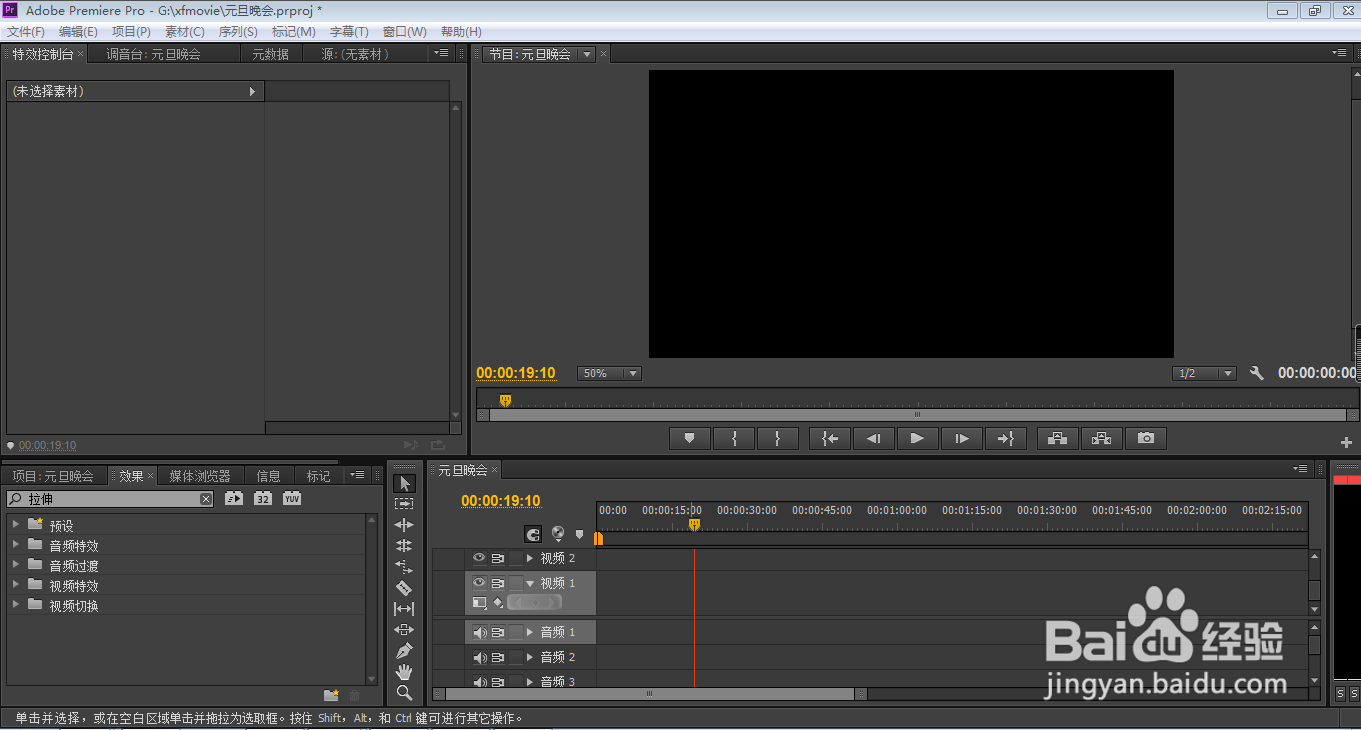Open 序列(S) menu
1361x730 pixels.
point(238,32)
